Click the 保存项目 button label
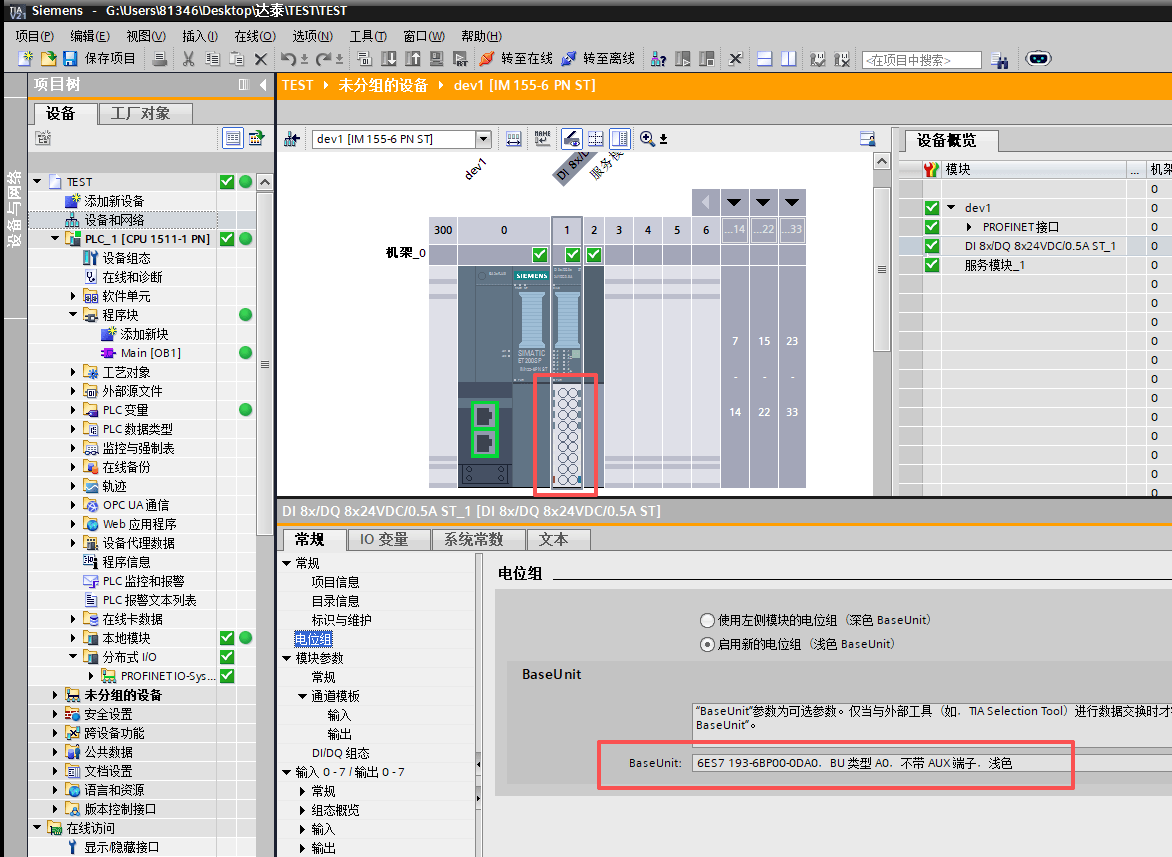This screenshot has width=1172, height=857. pyautogui.click(x=110, y=59)
